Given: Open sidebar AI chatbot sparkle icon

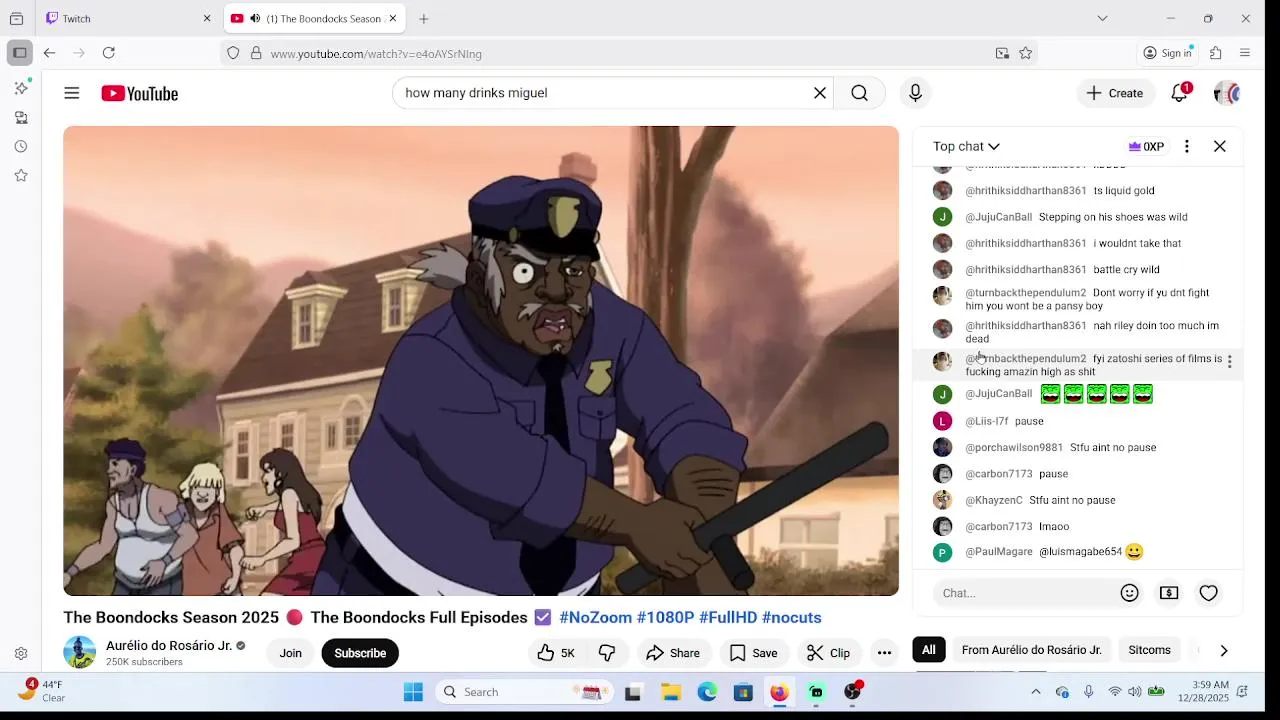Looking at the screenshot, I should pyautogui.click(x=21, y=89).
